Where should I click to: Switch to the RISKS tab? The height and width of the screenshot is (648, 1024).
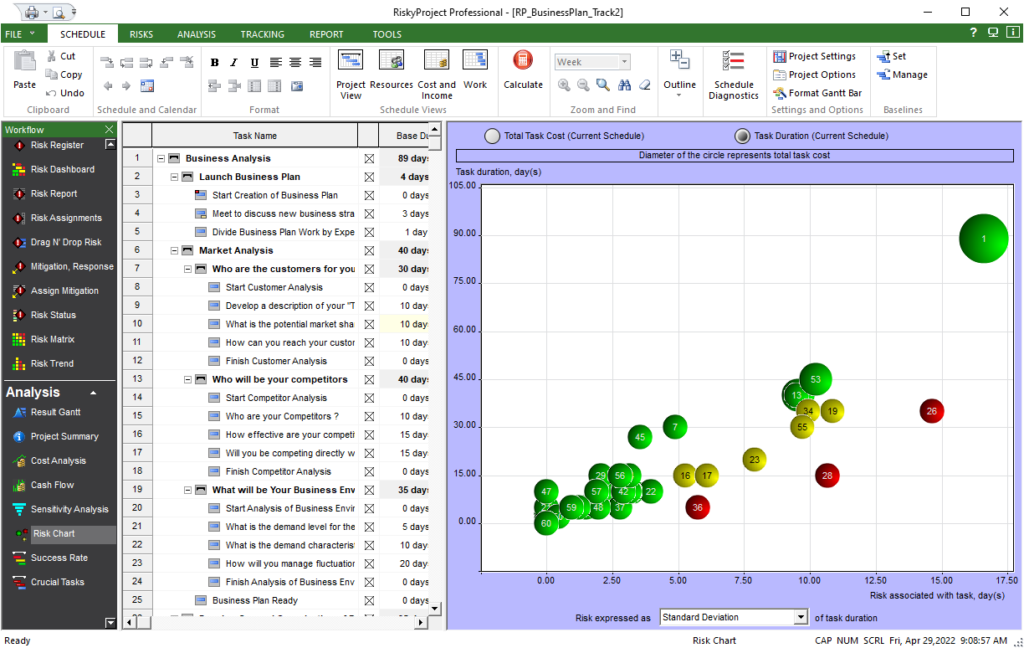click(x=140, y=33)
